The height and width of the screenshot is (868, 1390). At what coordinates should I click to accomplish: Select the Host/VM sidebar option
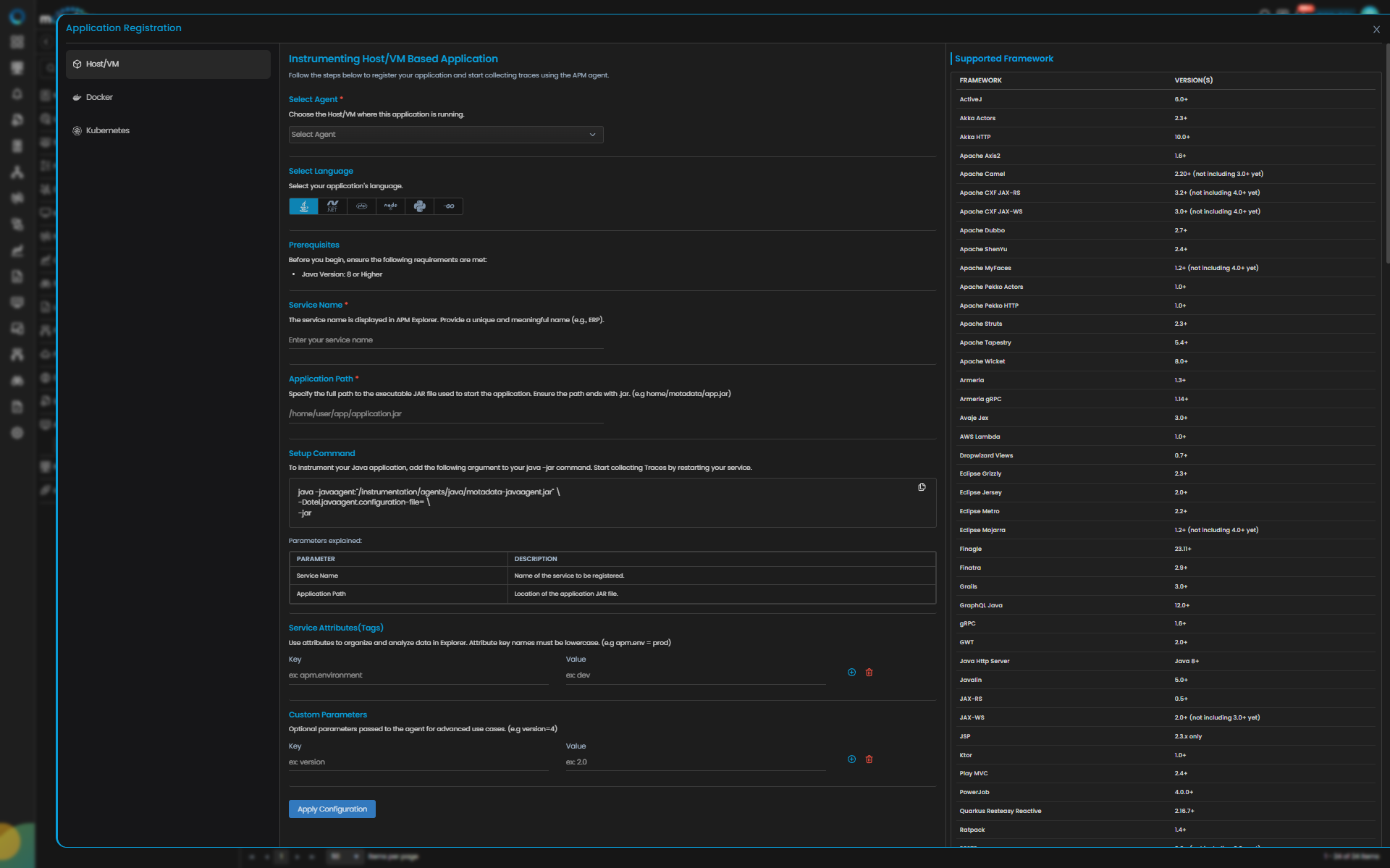click(102, 64)
